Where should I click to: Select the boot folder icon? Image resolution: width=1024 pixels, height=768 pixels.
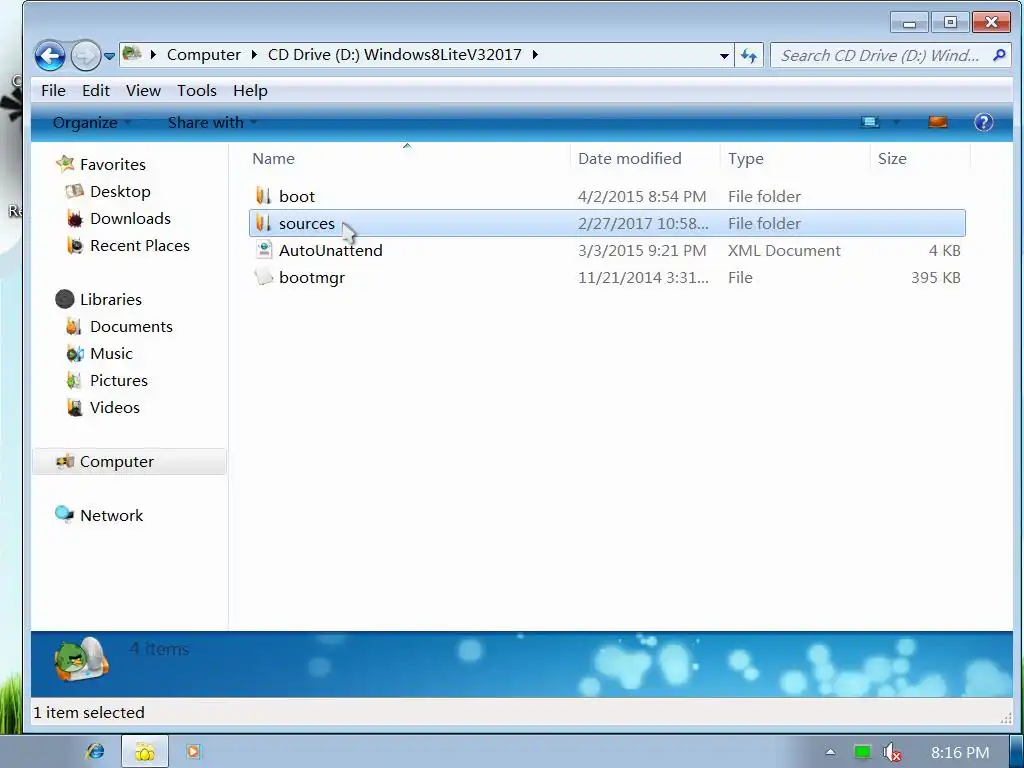coord(264,196)
